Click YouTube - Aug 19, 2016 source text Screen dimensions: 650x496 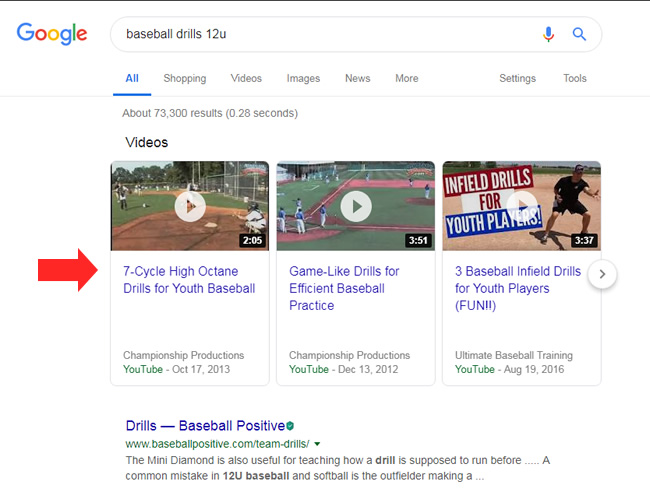click(x=509, y=369)
